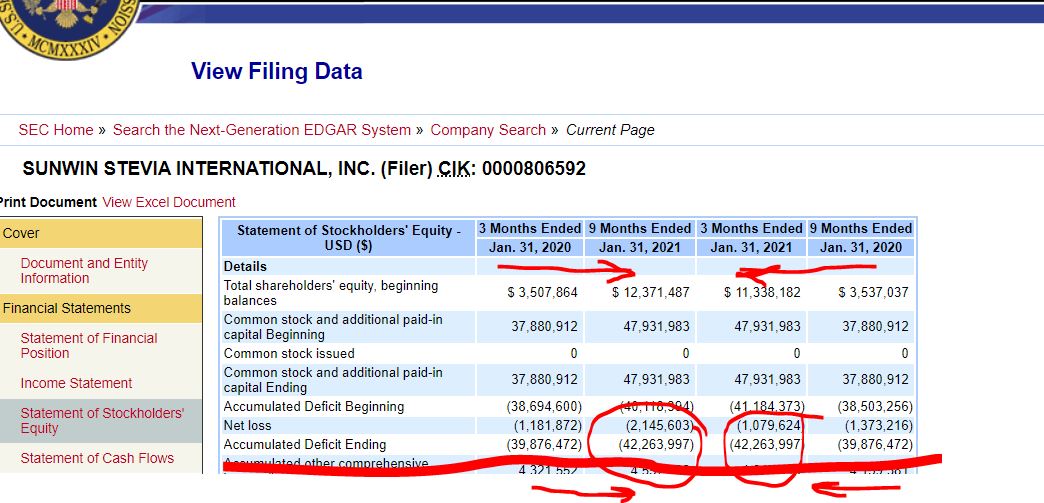This screenshot has height=503, width=1044.
Task: Click the (2,145,603) net loss value
Action: click(658, 425)
